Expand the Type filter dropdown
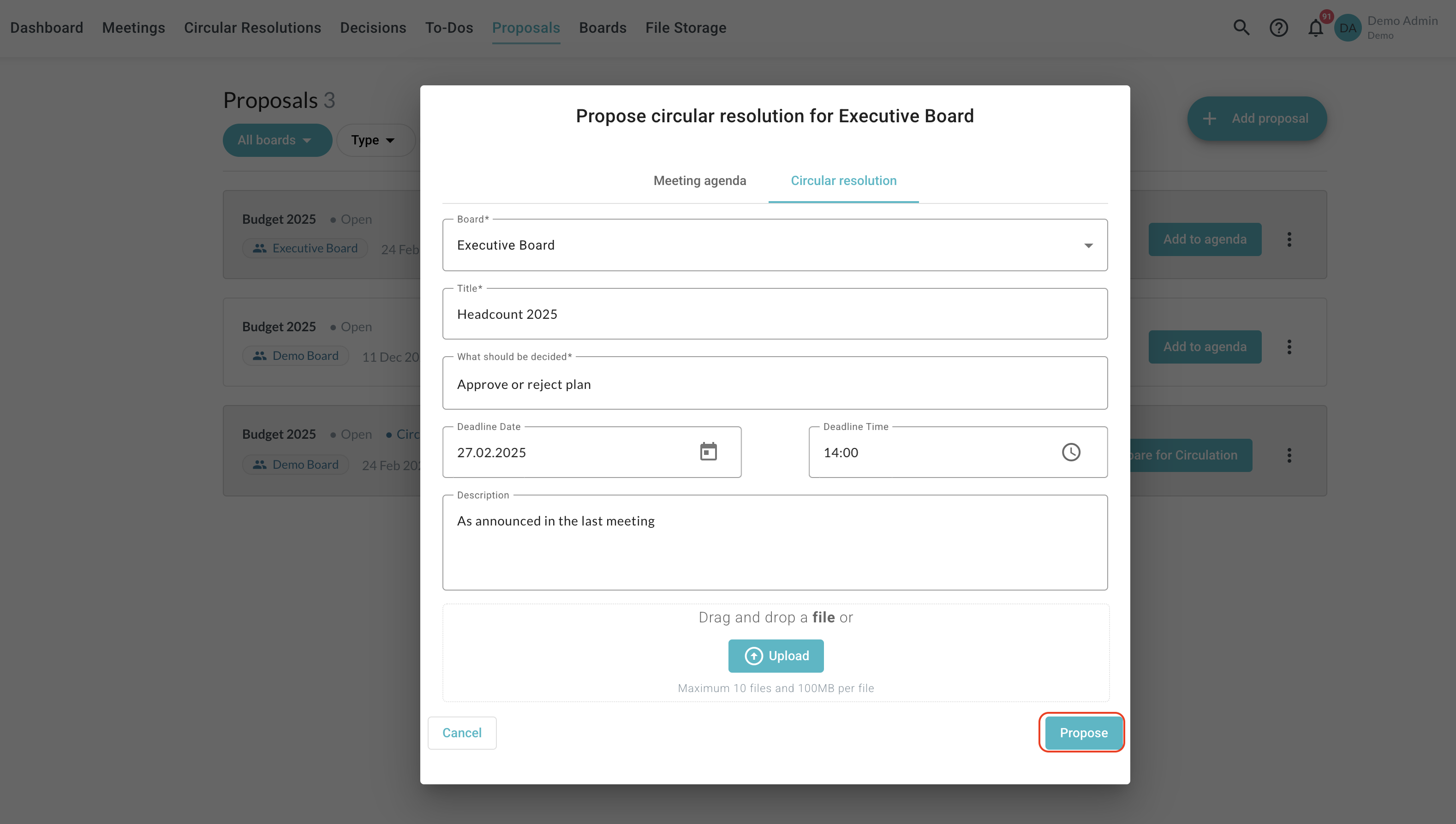This screenshot has height=824, width=1456. coord(375,140)
